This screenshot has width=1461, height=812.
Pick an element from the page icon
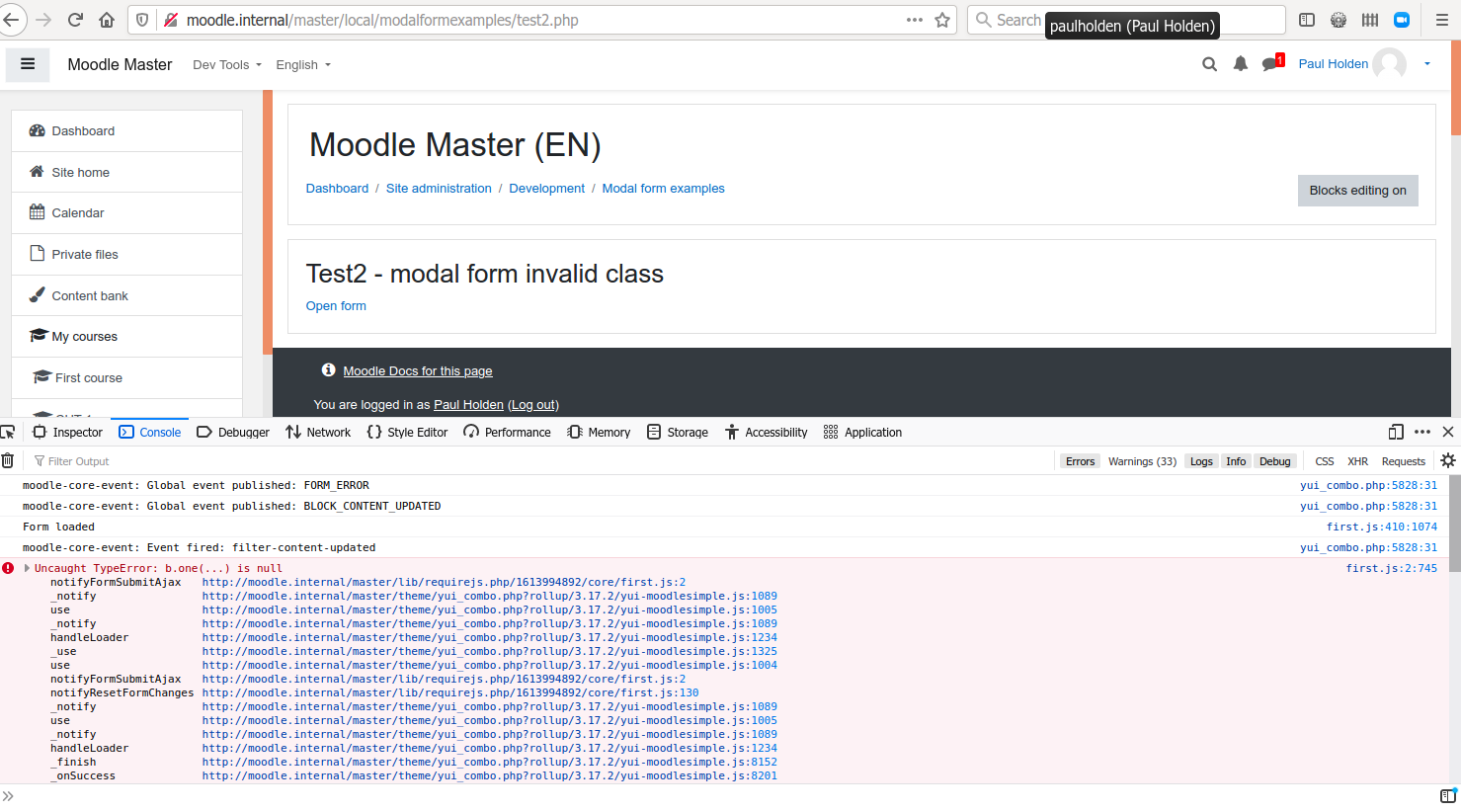8,432
